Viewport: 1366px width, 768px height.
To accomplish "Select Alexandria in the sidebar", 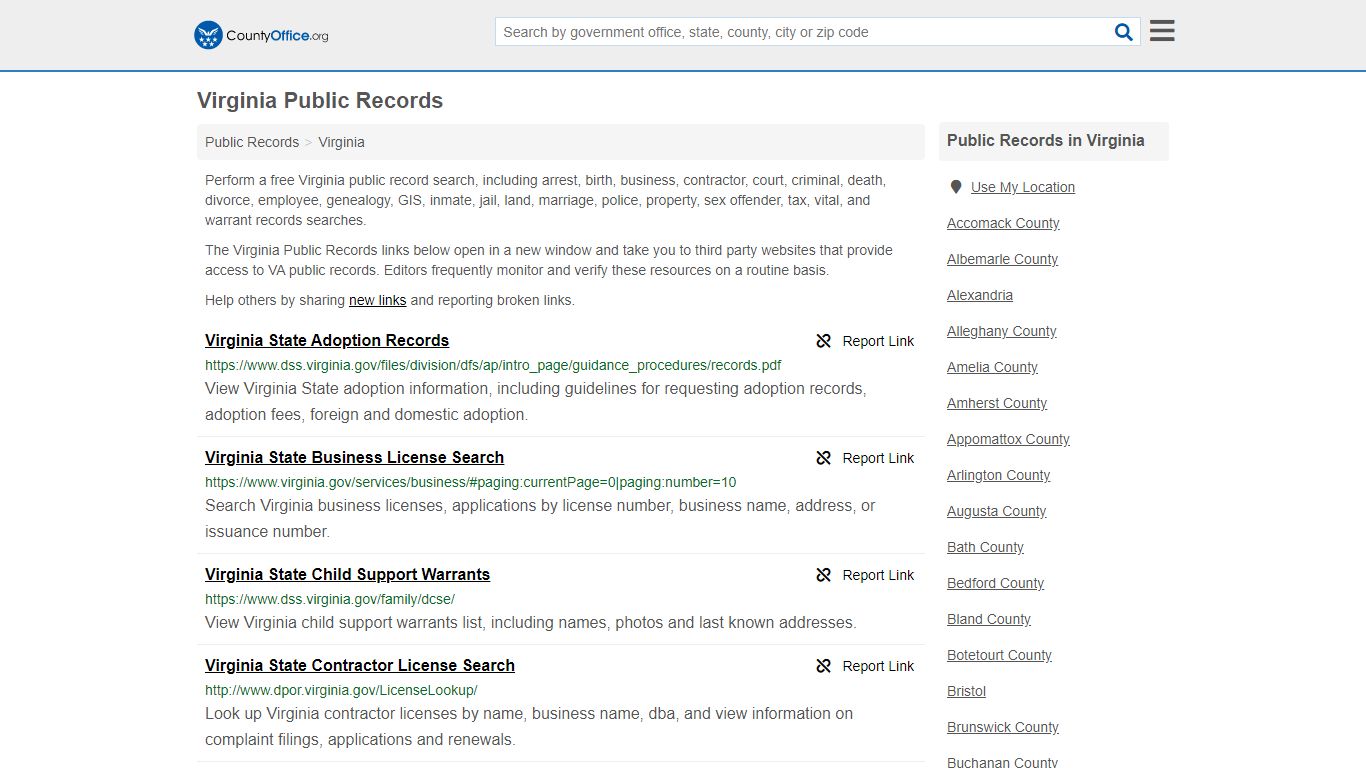I will pyautogui.click(x=980, y=295).
